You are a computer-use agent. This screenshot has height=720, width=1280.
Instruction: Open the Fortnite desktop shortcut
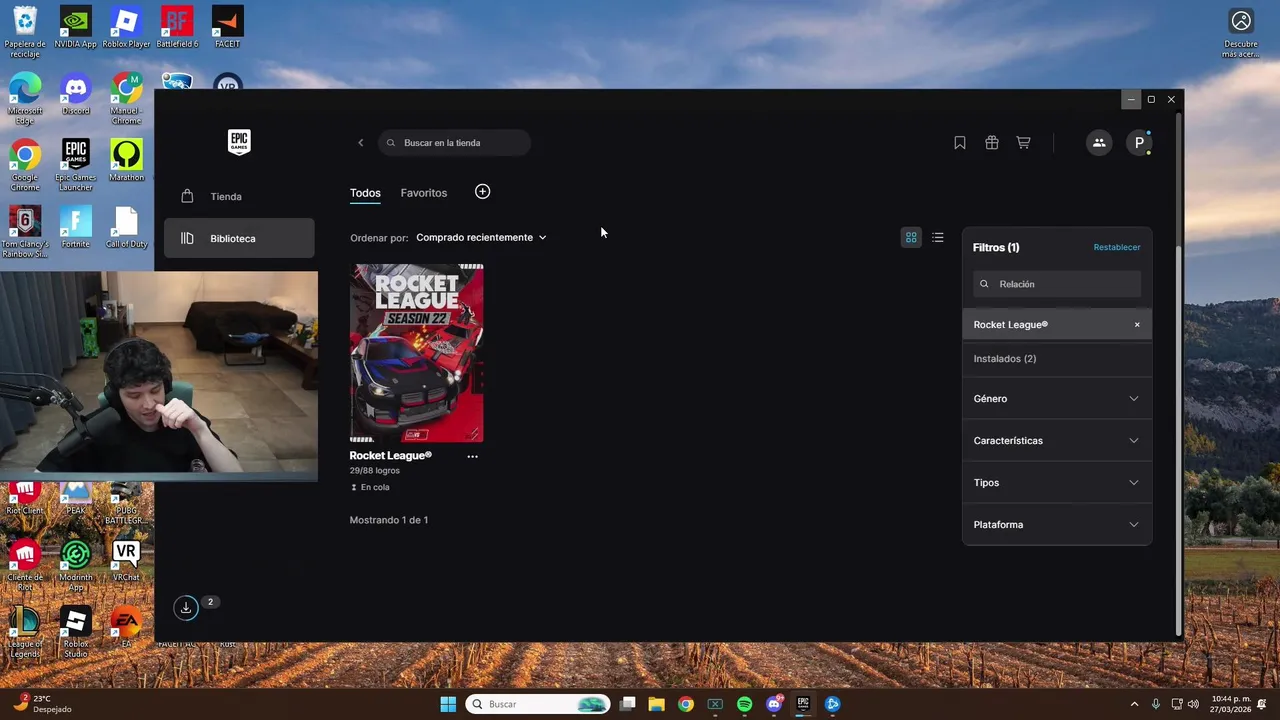[x=76, y=228]
